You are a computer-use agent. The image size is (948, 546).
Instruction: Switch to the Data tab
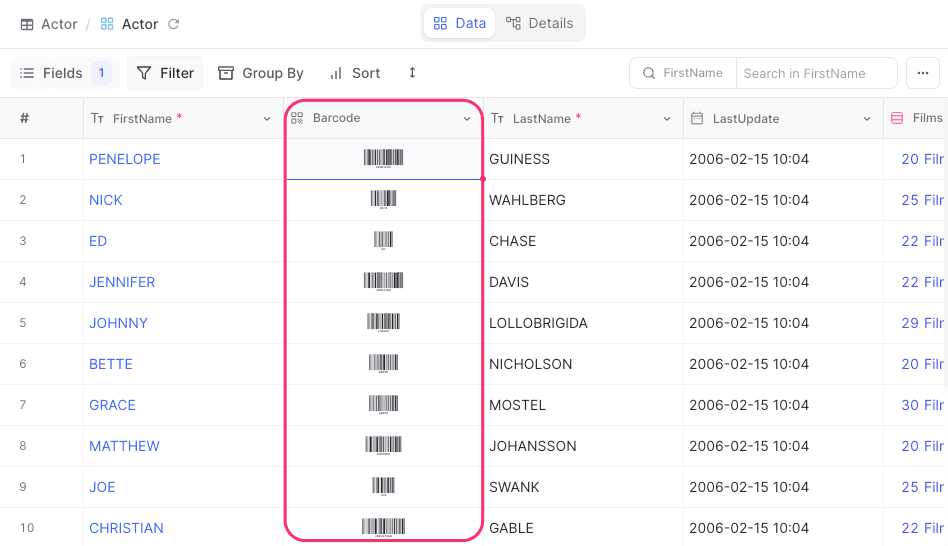point(459,23)
